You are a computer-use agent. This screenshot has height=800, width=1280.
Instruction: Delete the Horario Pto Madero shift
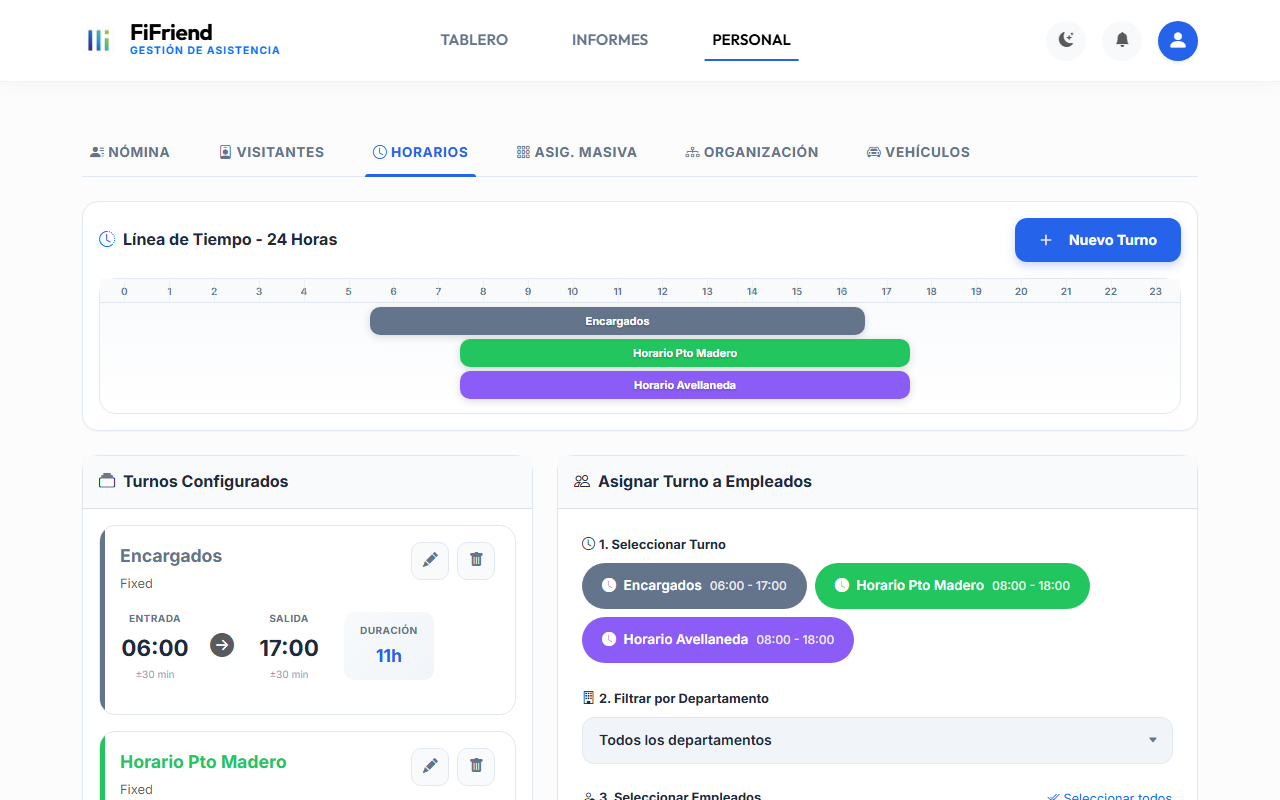point(476,766)
